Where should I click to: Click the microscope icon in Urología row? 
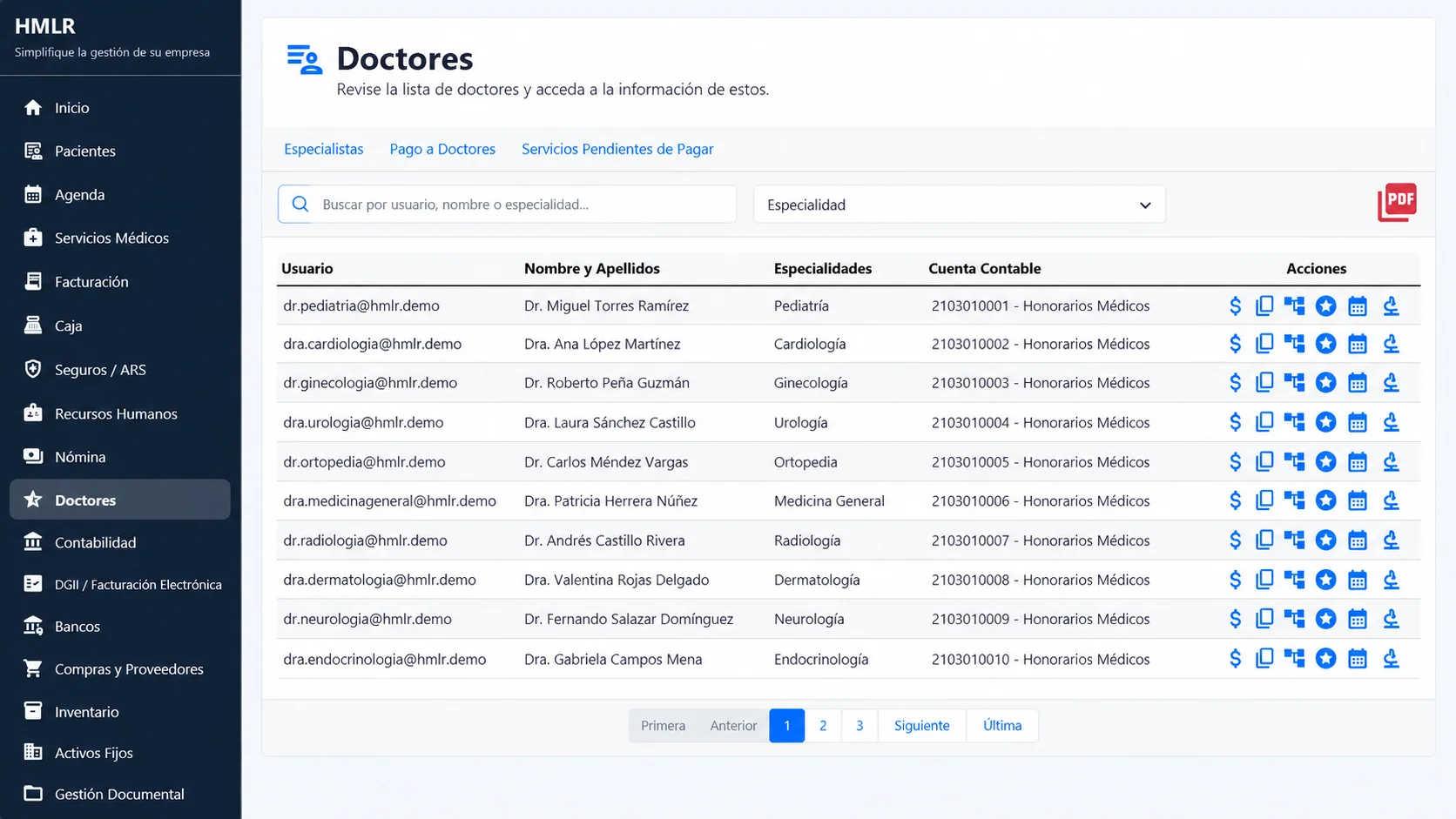(1391, 422)
